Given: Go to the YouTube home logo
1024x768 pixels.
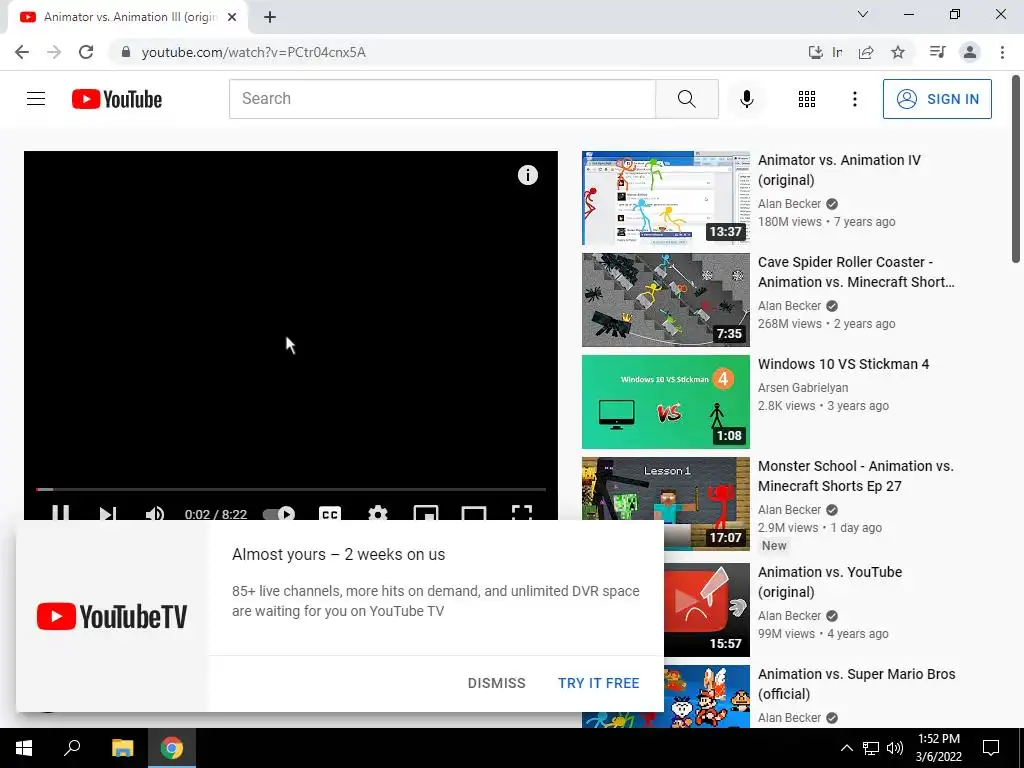Looking at the screenshot, I should coord(117,99).
